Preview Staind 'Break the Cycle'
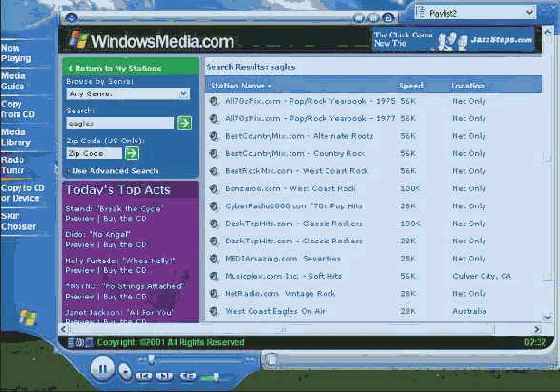Screen dimensions: 560x392 click(x=80, y=219)
